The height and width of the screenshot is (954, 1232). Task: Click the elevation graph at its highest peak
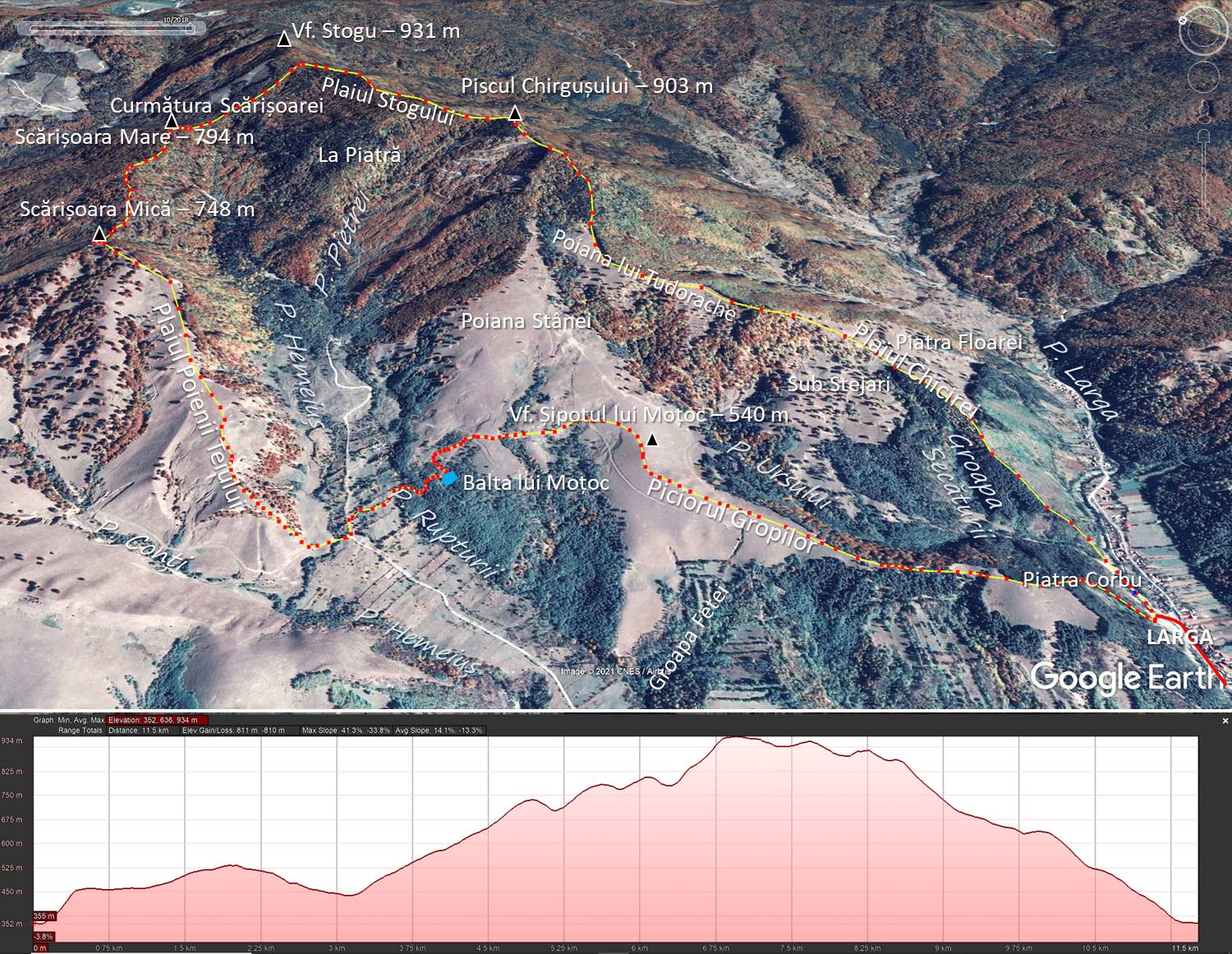coord(733,737)
